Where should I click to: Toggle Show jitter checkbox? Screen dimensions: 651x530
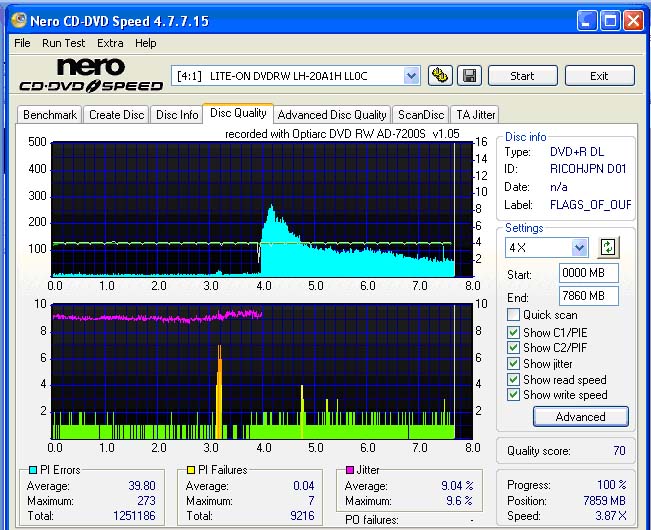pos(514,363)
